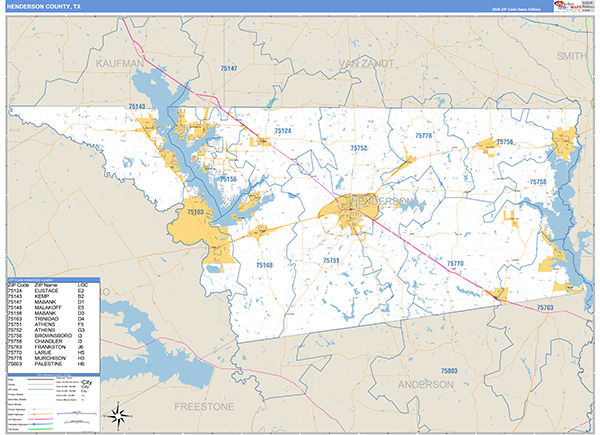
Task: Select the TRINIDAD row in the ZIP index
Action: click(x=54, y=319)
